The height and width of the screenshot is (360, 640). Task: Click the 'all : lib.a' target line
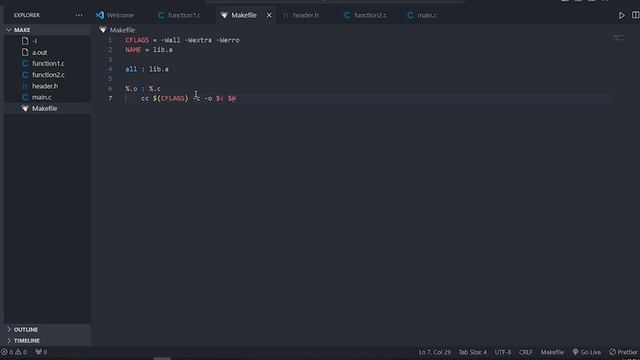click(147, 69)
